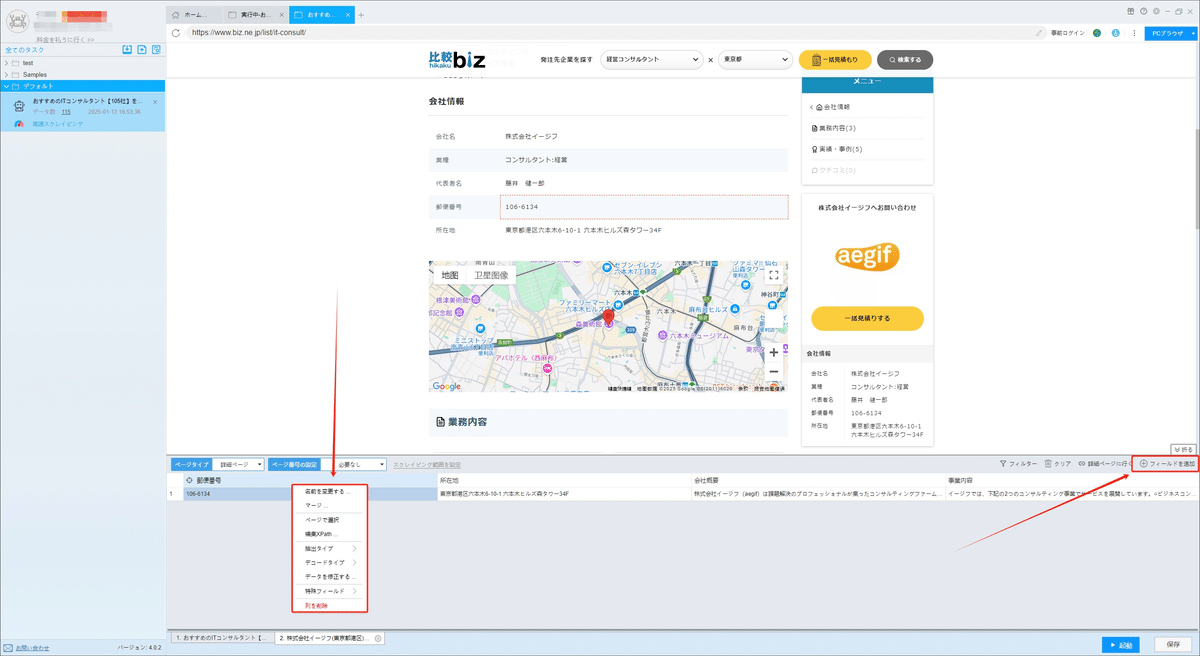Click the フィールドを追加 button
The height and width of the screenshot is (656, 1200).
[x=1167, y=464]
